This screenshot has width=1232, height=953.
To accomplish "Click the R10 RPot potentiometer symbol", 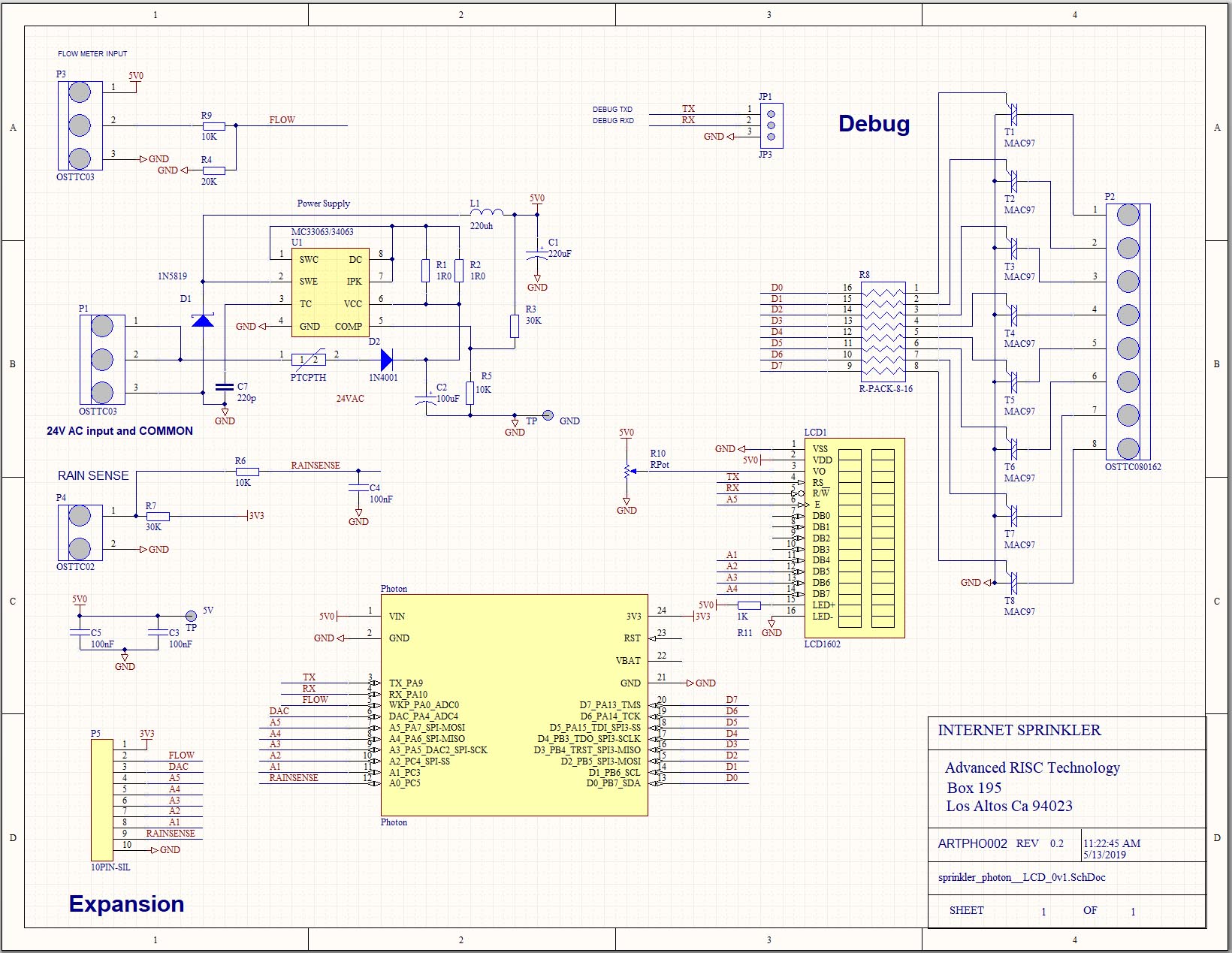I will coord(627,472).
